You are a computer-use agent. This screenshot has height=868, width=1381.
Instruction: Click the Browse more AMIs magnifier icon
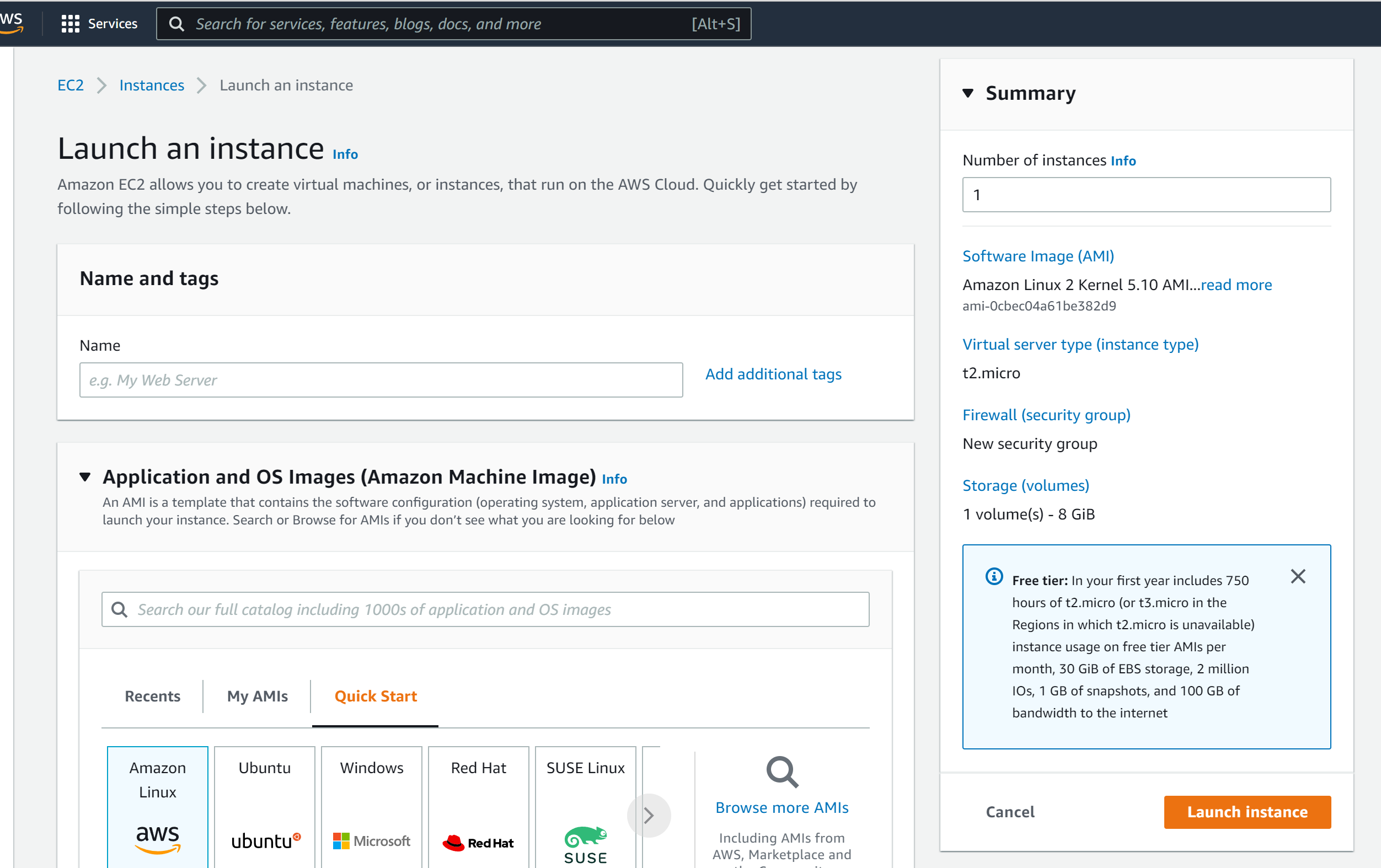coord(782,772)
